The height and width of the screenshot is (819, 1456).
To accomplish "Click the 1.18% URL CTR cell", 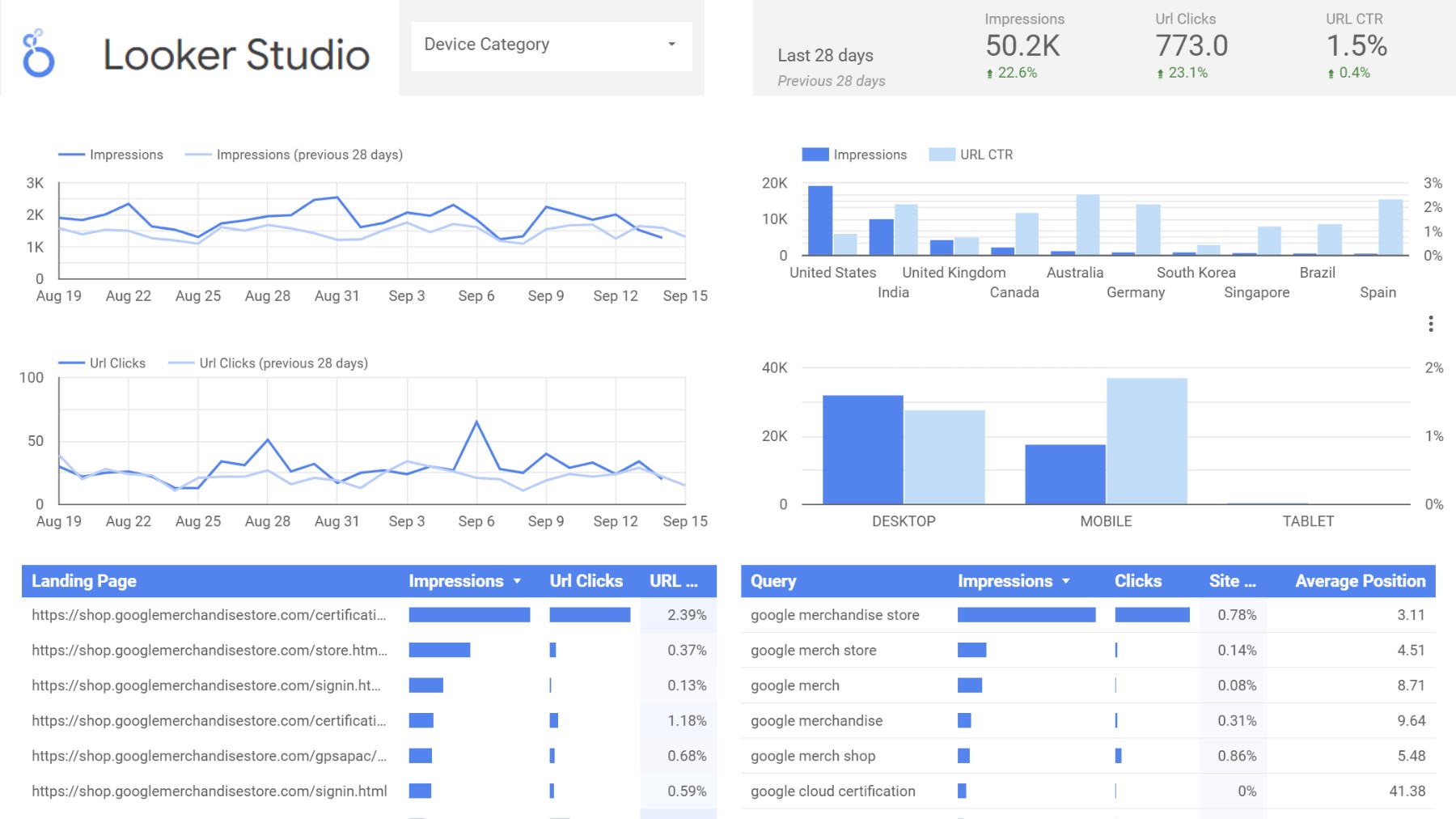I will pos(687,721).
